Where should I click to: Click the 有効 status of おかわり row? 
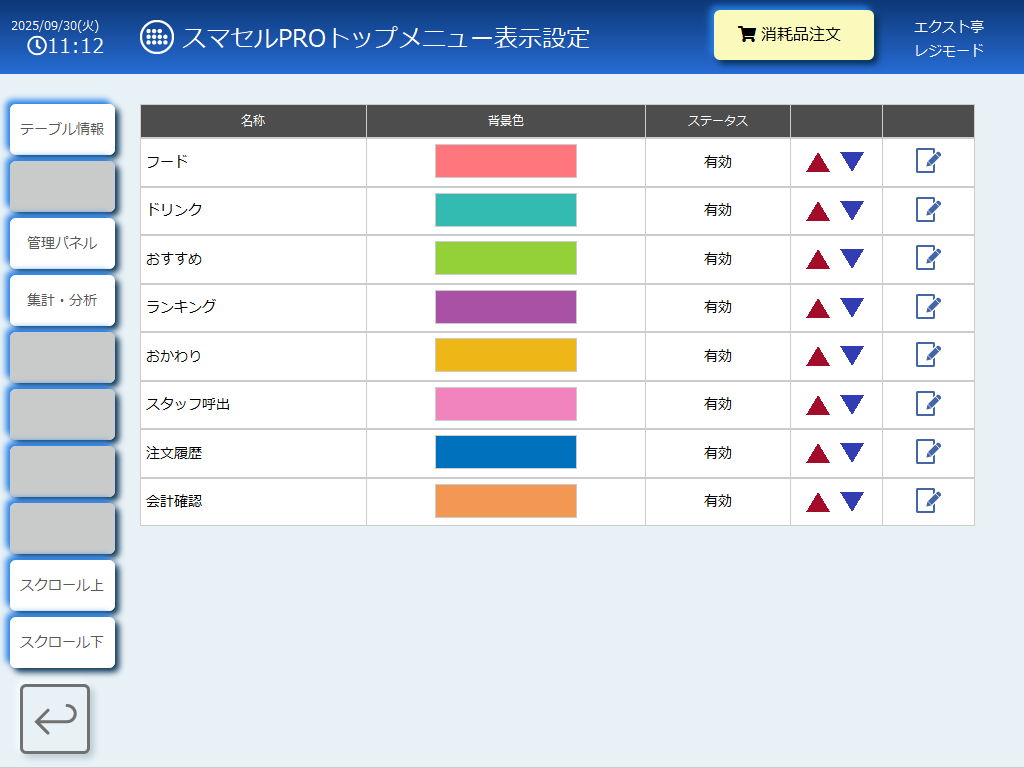(718, 356)
